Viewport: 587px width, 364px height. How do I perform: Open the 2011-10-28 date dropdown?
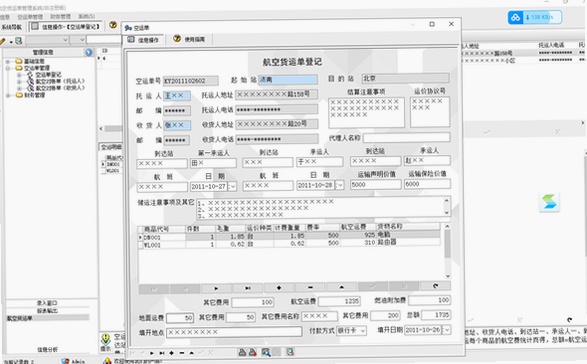339,185
